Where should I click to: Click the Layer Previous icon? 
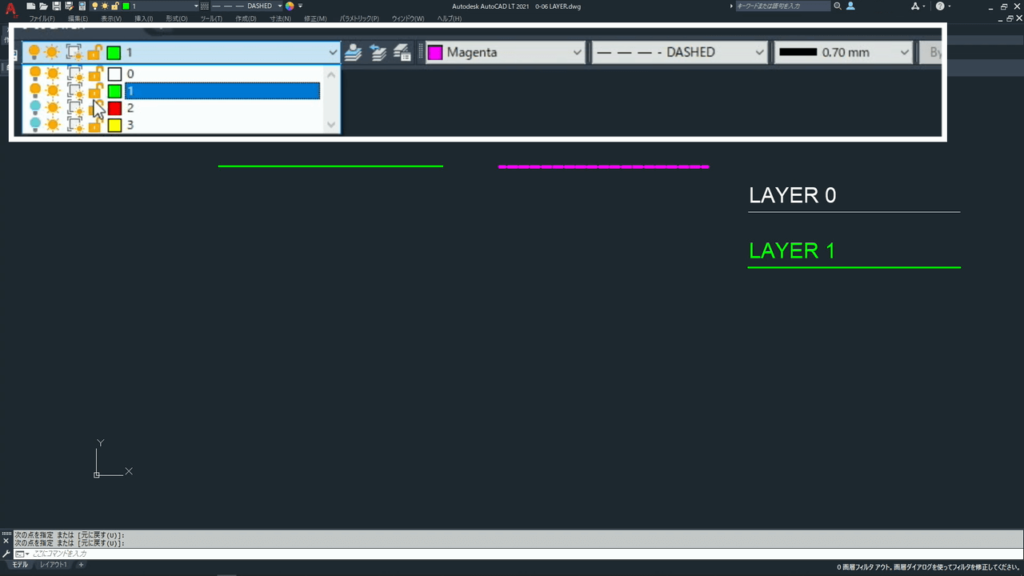tap(378, 52)
